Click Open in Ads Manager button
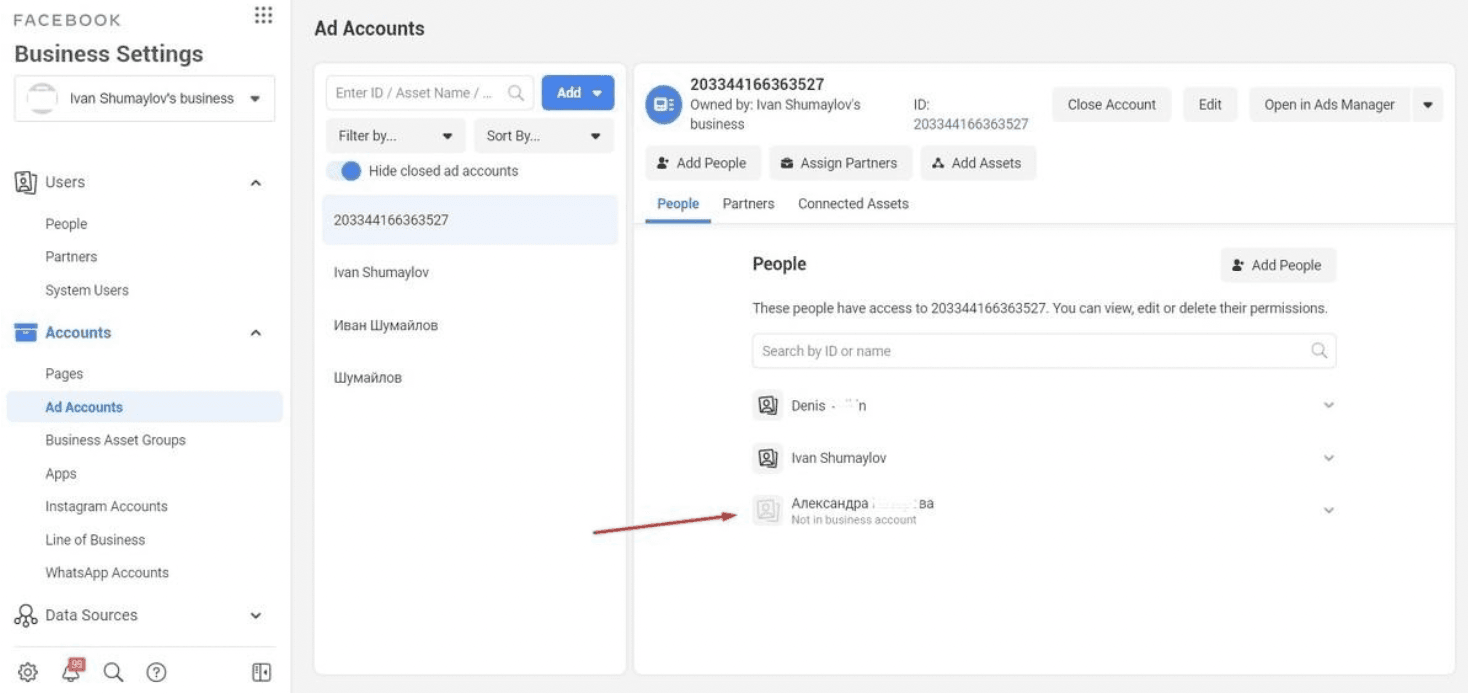This screenshot has height=694, width=1468. pyautogui.click(x=1329, y=105)
